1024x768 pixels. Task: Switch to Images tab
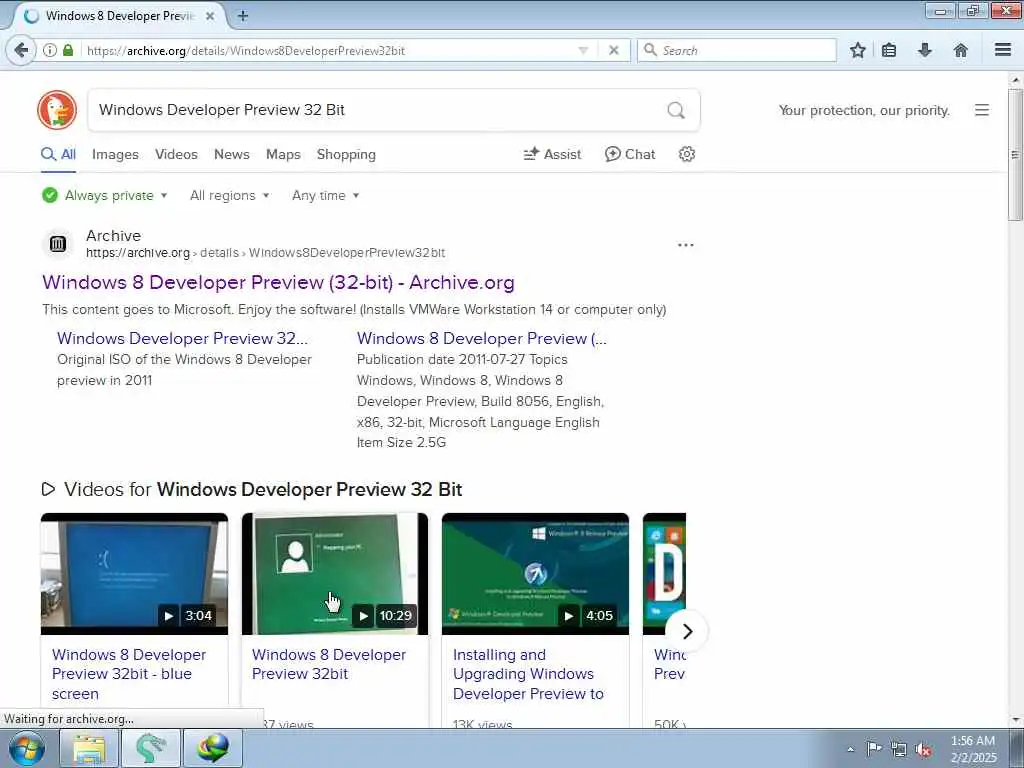click(115, 154)
